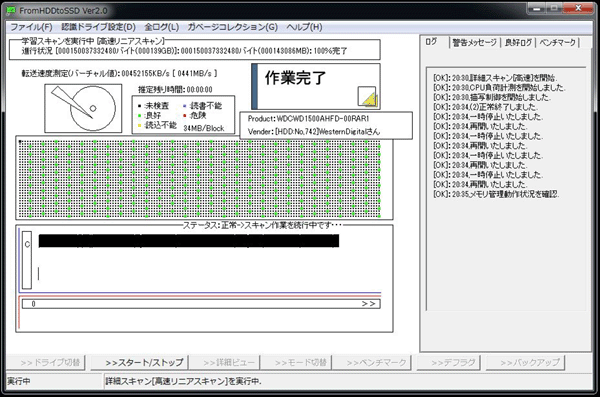The image size is (600, 397).
Task: Click the >>ドライブ切替 button
Action: click(46, 363)
